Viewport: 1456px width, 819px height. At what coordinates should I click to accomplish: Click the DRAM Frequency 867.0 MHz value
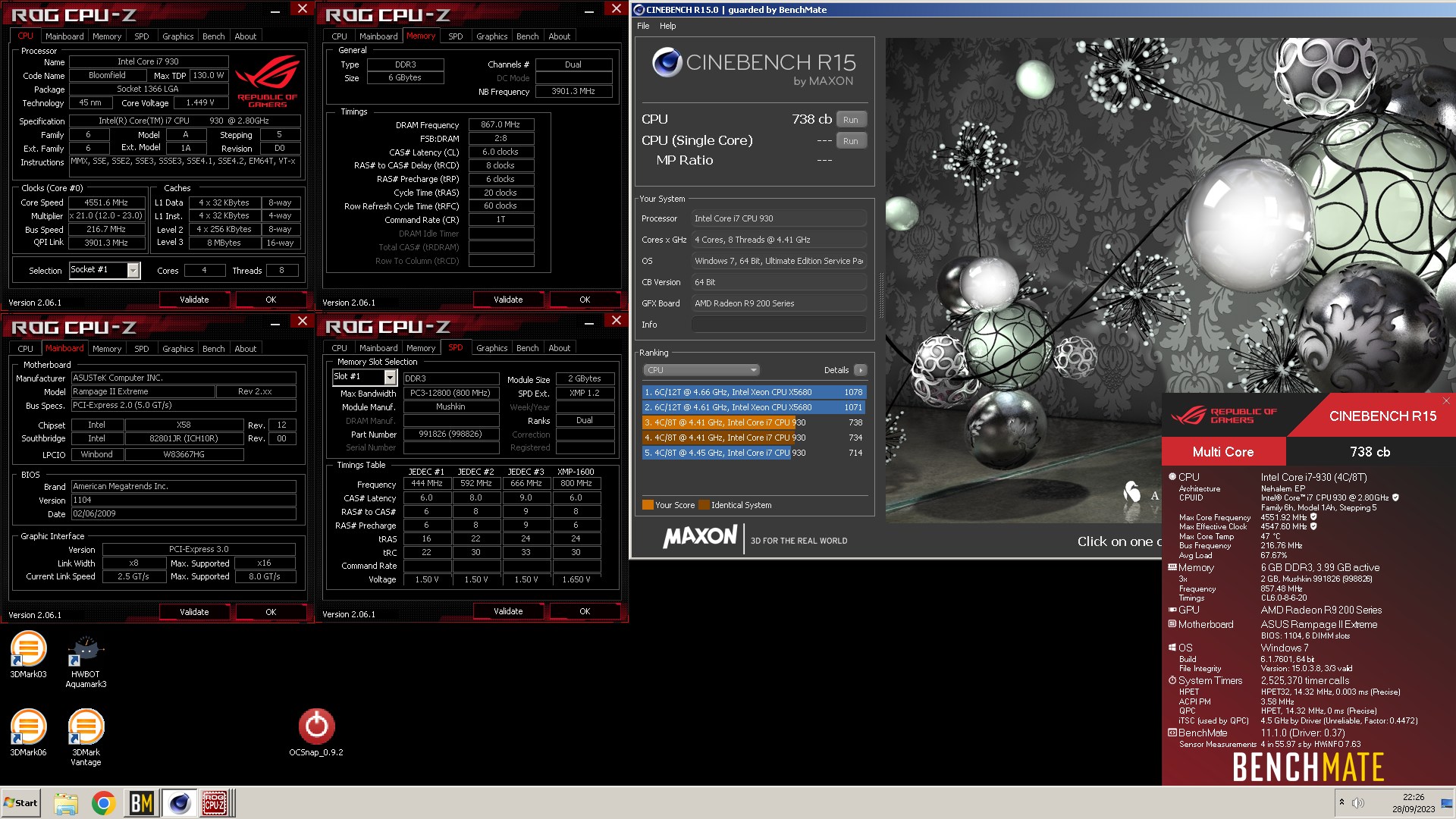coord(500,124)
